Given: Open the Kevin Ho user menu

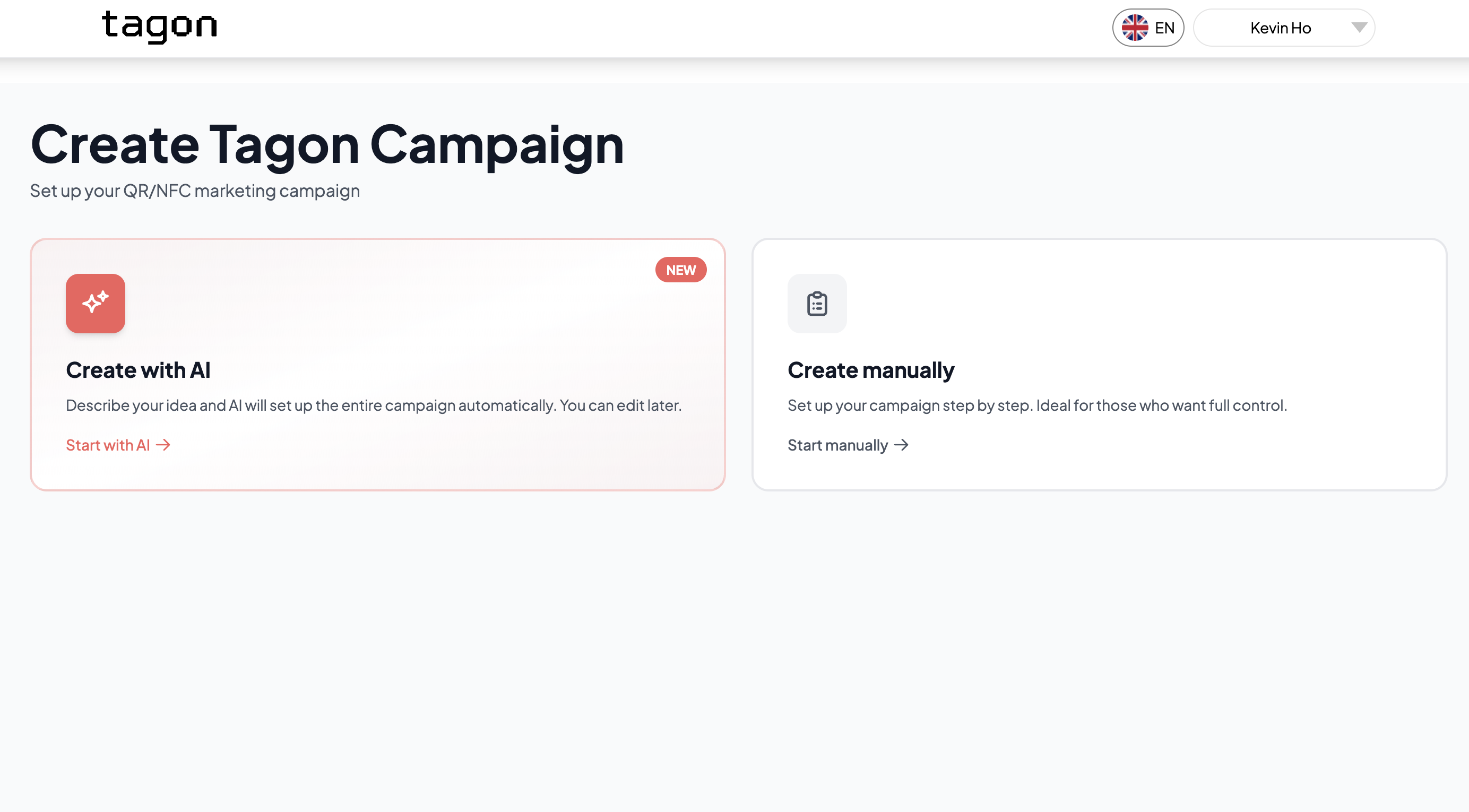Looking at the screenshot, I should pos(1280,28).
